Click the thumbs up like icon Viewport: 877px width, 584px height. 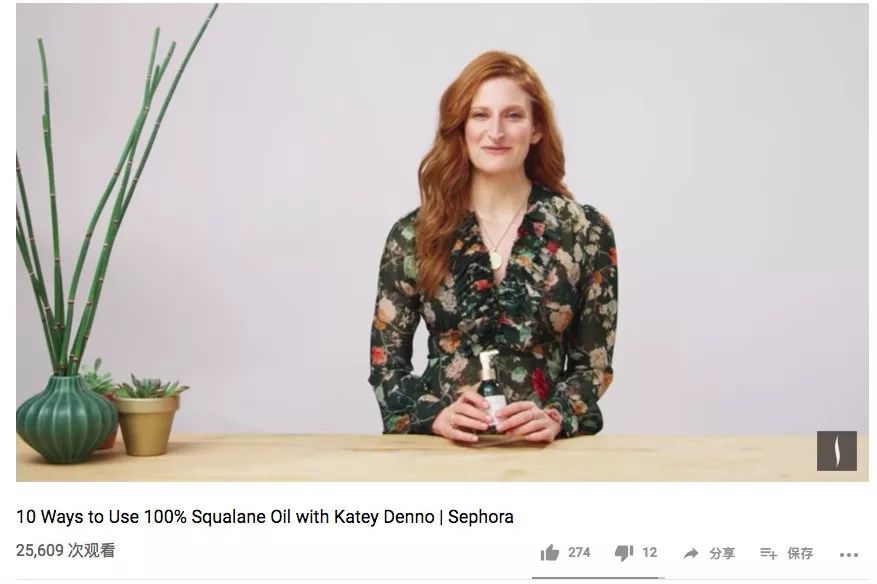click(x=550, y=553)
